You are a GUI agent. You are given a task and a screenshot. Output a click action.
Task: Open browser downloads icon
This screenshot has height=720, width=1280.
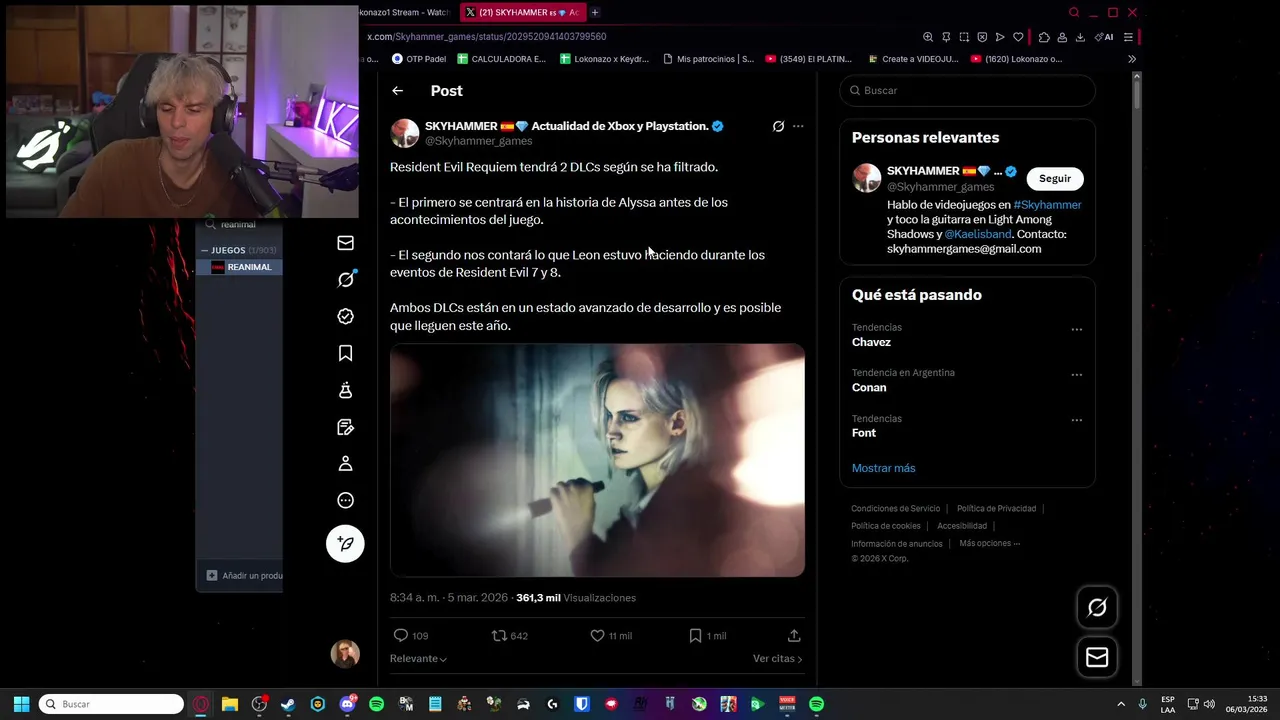(1080, 37)
